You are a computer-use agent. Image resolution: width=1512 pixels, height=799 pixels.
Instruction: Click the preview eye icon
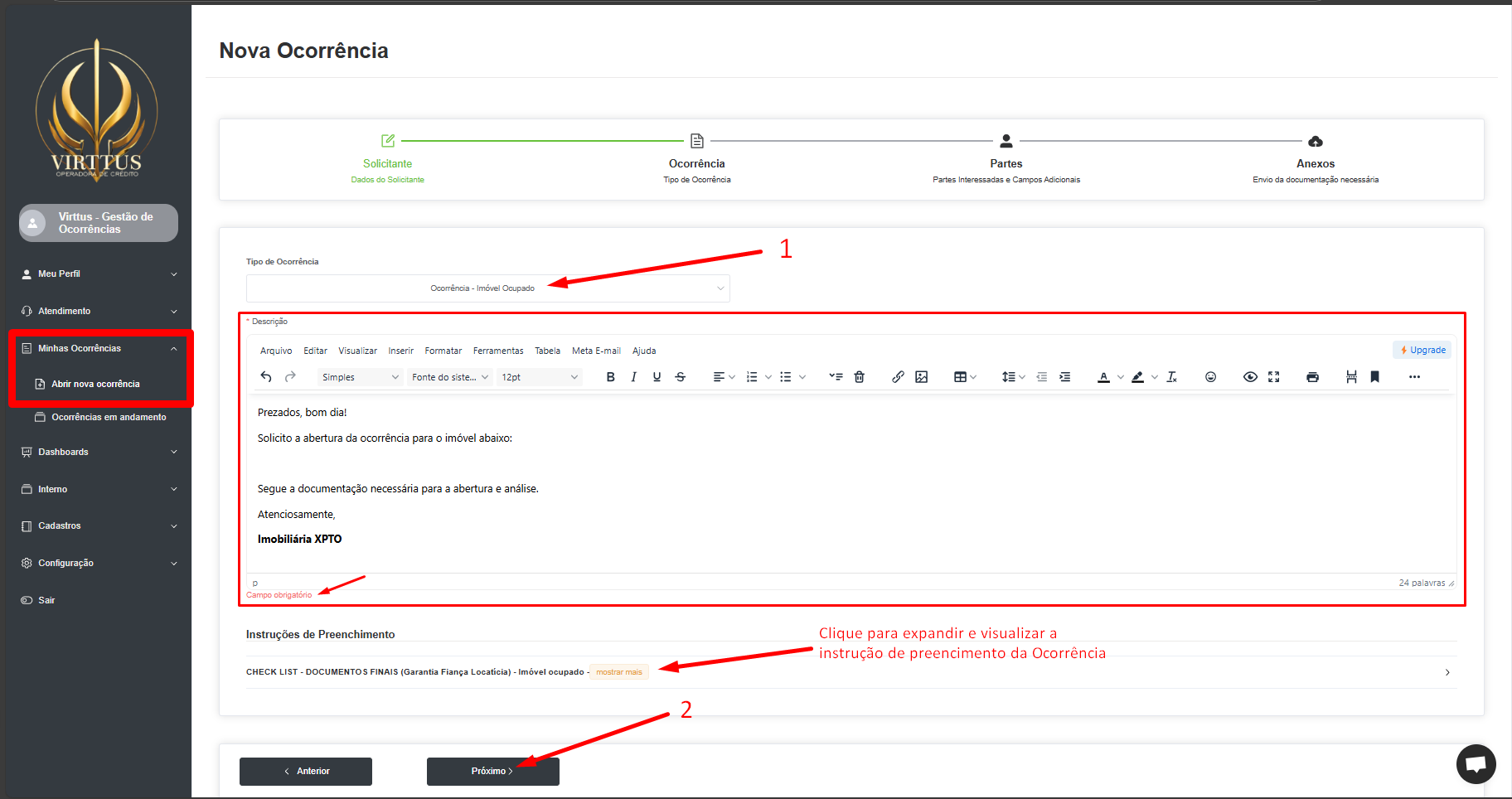point(1250,377)
